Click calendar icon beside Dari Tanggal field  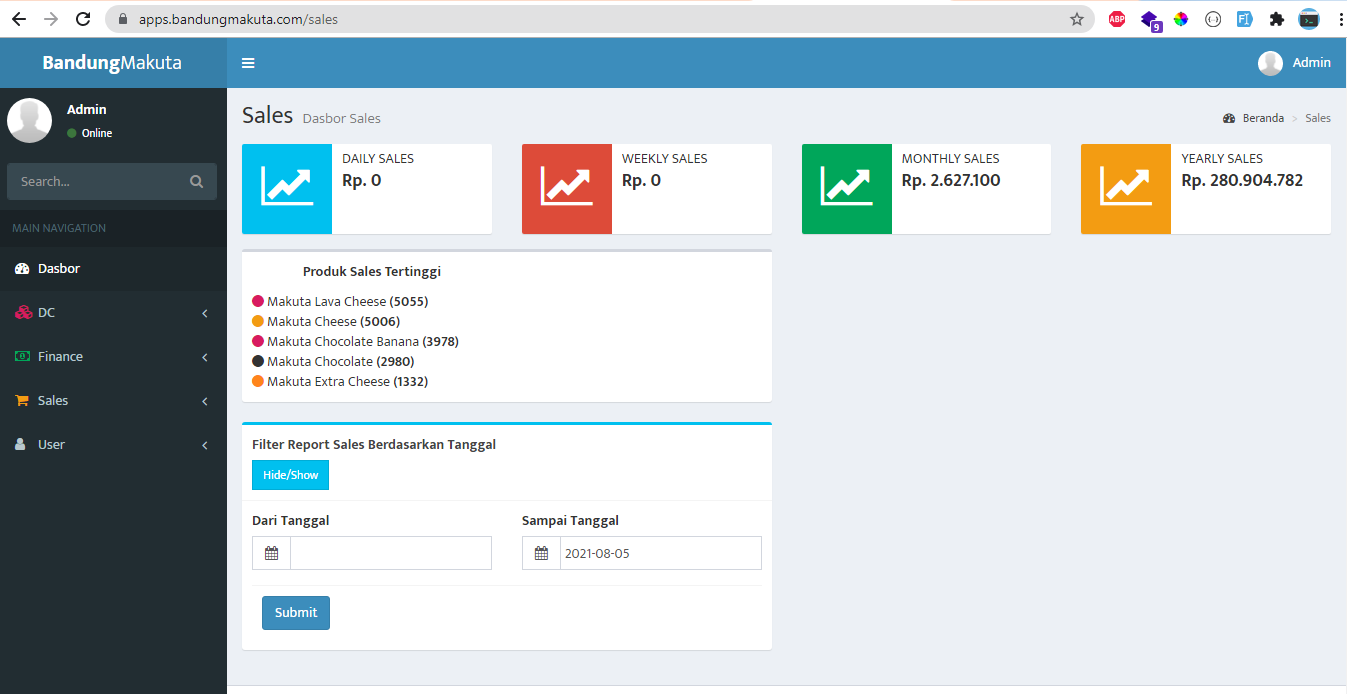pos(271,553)
